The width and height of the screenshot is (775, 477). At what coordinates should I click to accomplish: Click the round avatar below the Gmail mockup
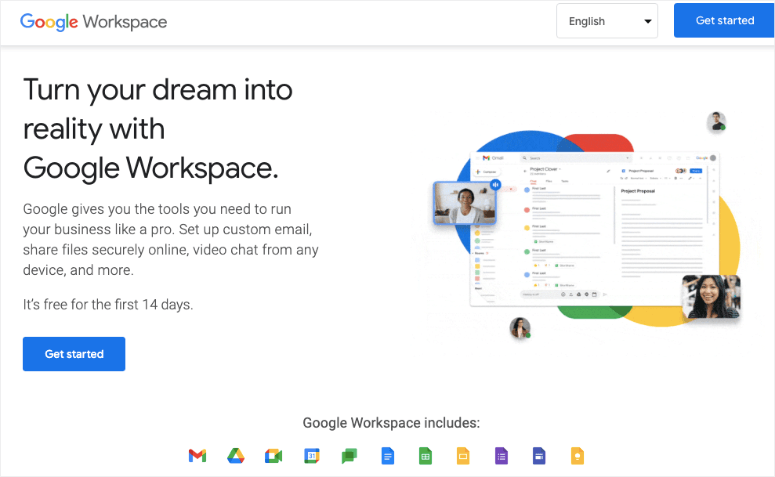520,327
